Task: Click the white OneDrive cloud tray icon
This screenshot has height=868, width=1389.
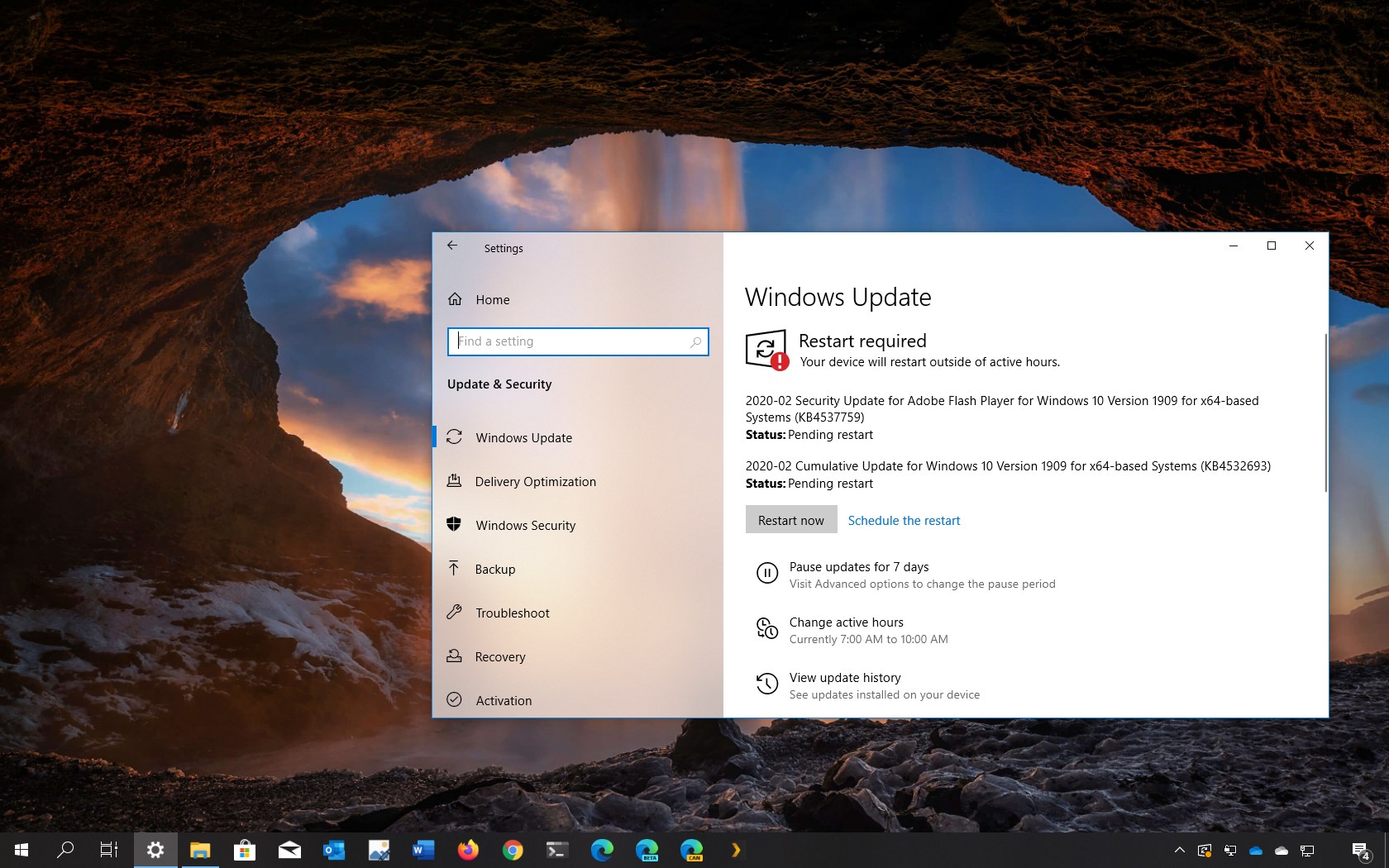Action: pos(1282,850)
